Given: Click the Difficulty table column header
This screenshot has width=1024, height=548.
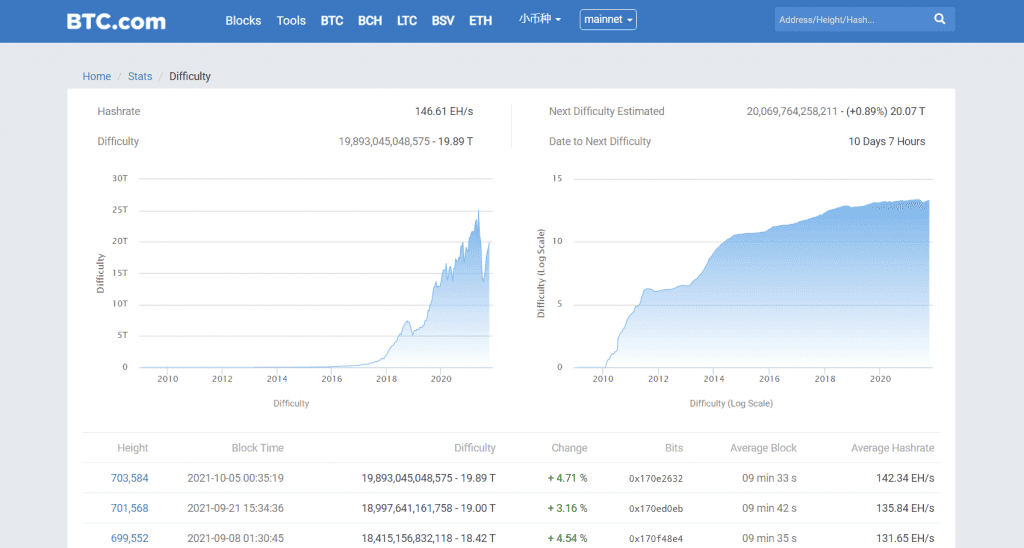Looking at the screenshot, I should point(475,448).
